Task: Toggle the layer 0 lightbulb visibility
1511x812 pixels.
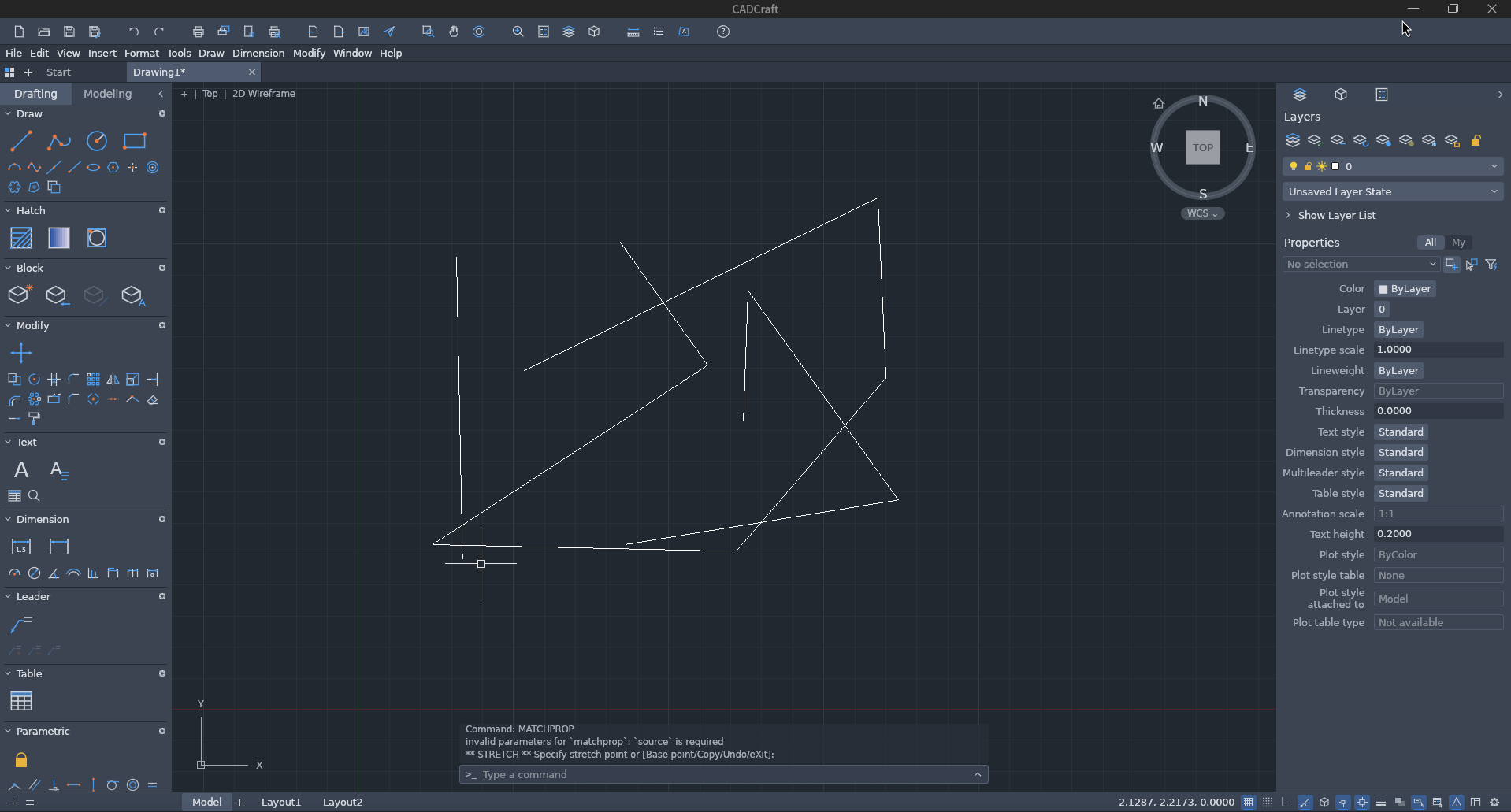Action: (1294, 166)
